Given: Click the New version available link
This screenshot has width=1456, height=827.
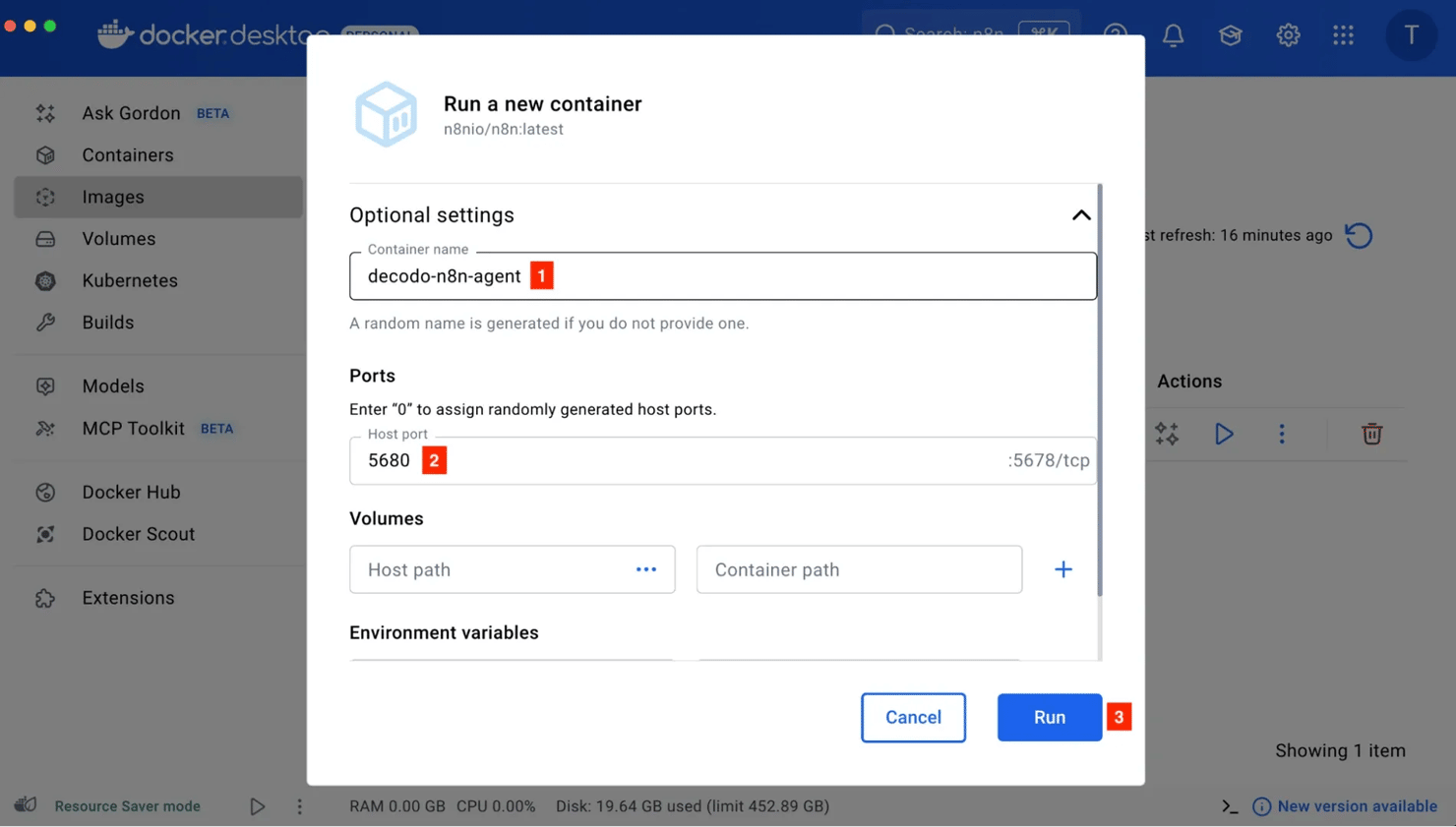Looking at the screenshot, I should coord(1356,806).
